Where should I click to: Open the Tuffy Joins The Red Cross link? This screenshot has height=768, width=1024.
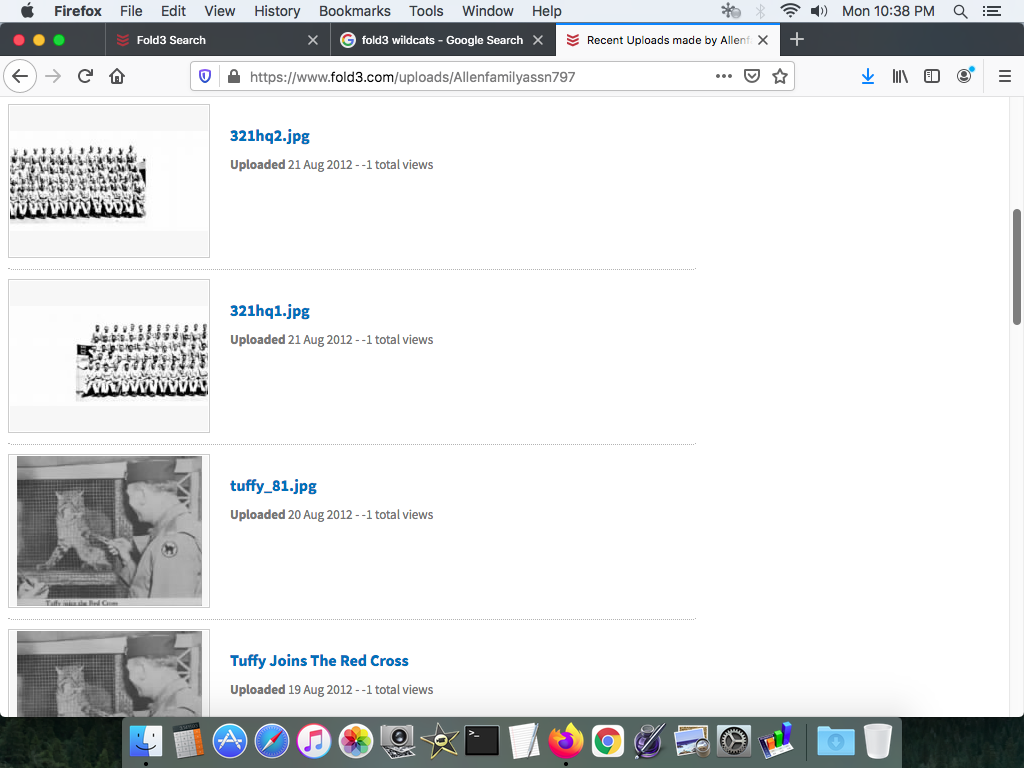pyautogui.click(x=319, y=661)
